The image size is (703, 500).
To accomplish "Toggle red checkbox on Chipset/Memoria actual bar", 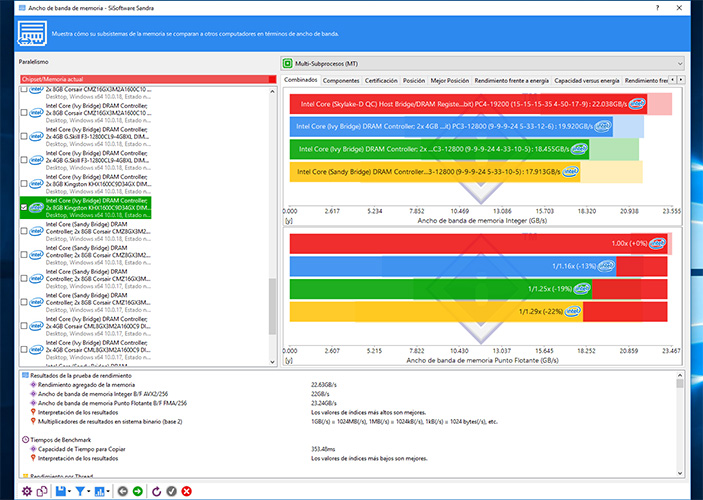I will [x=272, y=79].
